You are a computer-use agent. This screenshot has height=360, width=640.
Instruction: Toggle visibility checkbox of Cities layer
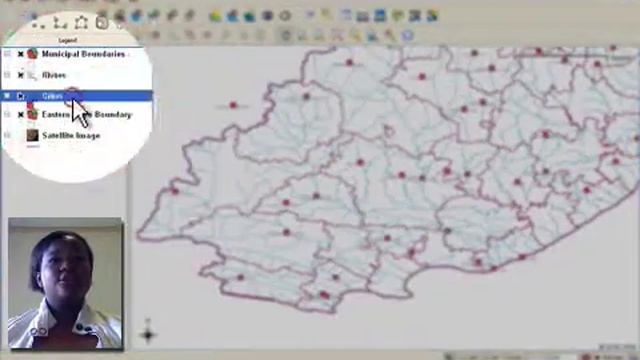point(20,96)
